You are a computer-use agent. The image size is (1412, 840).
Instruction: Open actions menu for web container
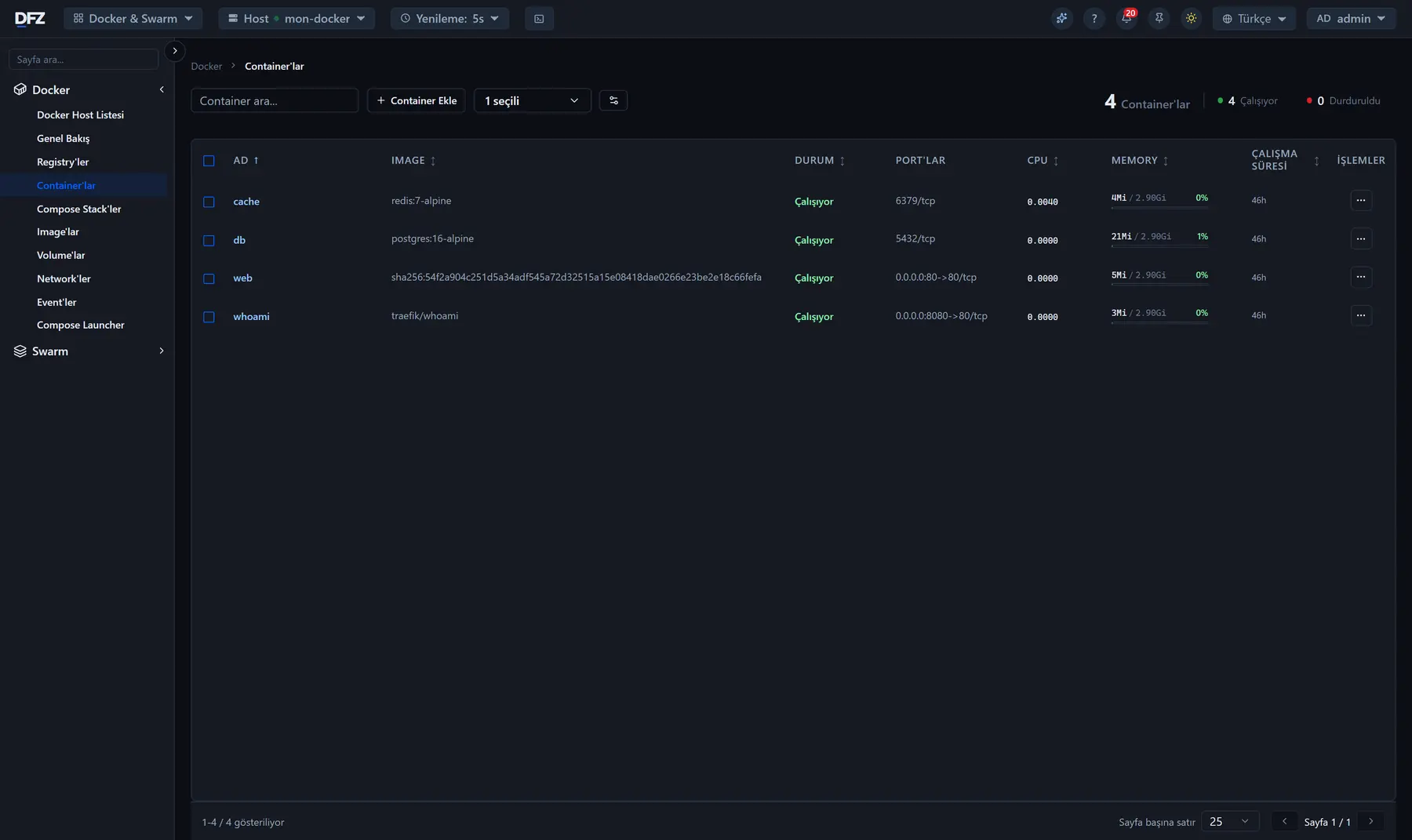pos(1361,276)
